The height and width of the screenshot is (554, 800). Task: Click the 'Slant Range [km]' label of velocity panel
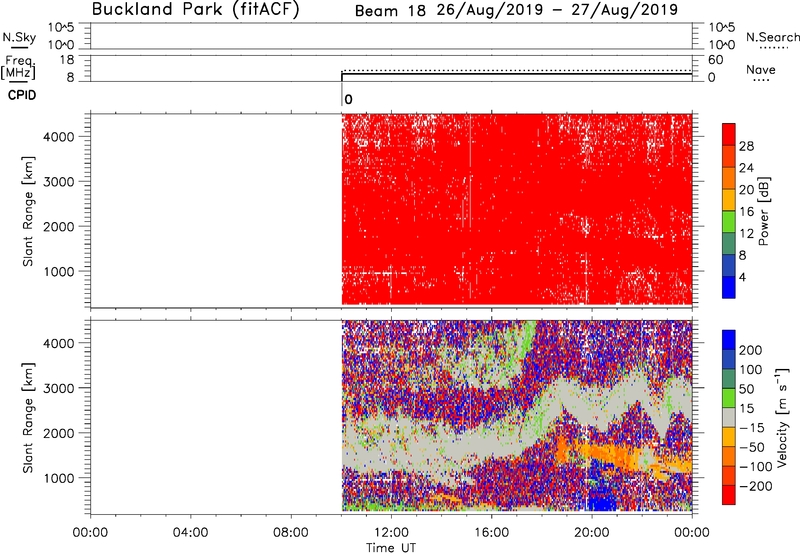click(28, 418)
